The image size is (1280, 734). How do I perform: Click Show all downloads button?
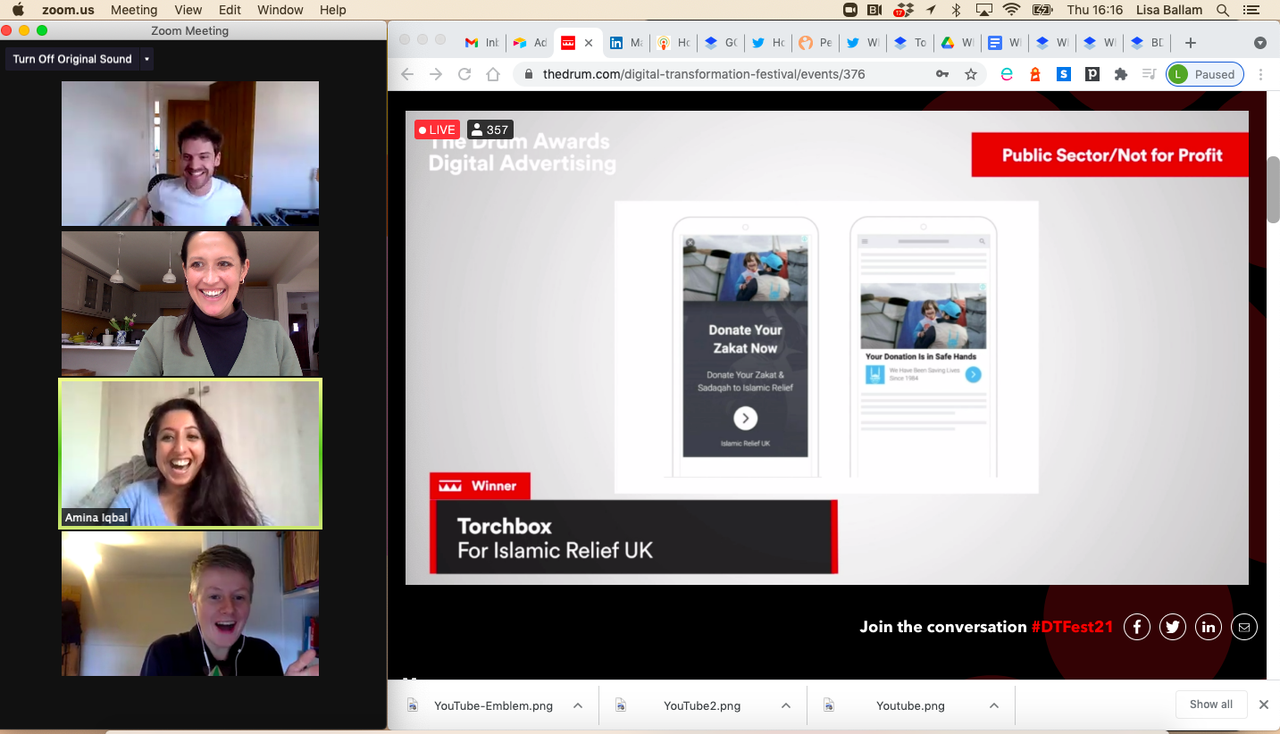(1210, 704)
